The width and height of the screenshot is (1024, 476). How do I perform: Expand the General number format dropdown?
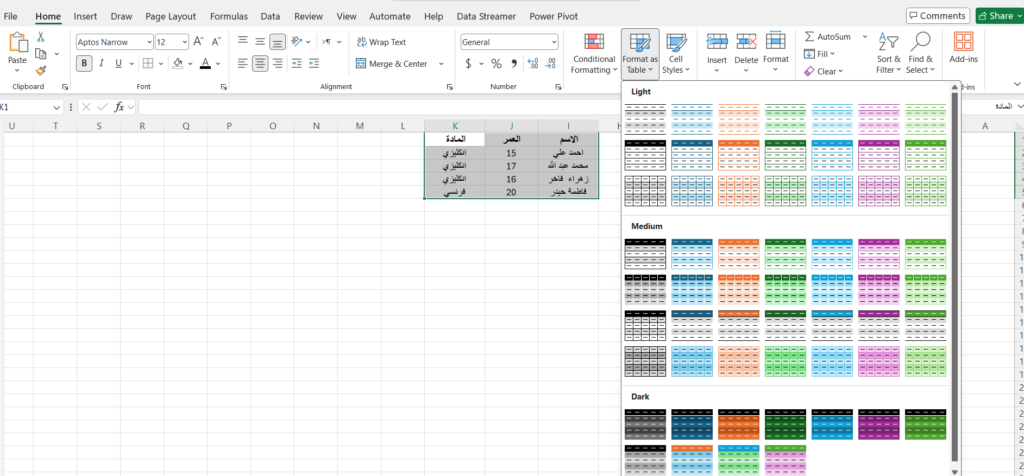coord(553,42)
